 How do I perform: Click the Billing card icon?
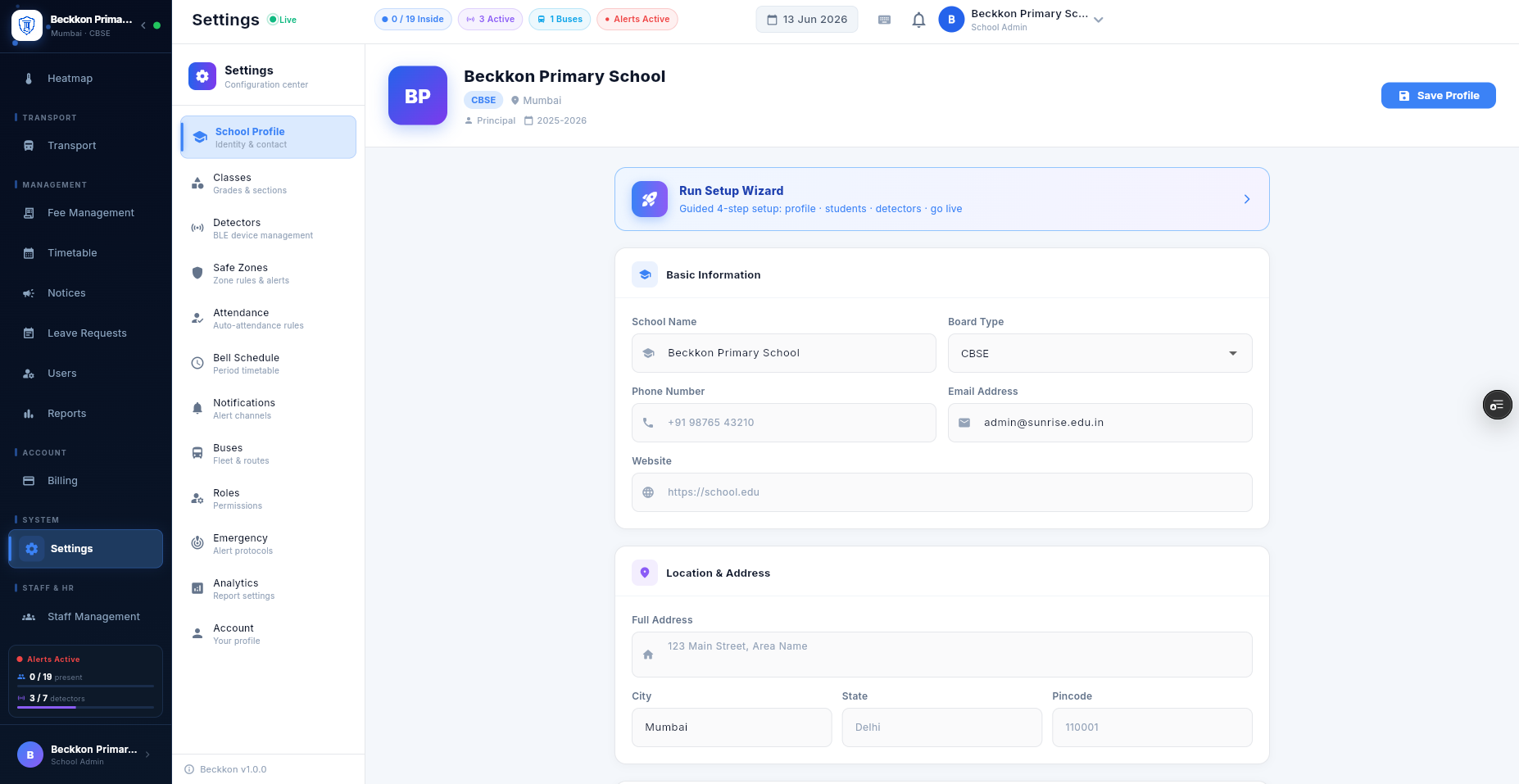point(29,481)
